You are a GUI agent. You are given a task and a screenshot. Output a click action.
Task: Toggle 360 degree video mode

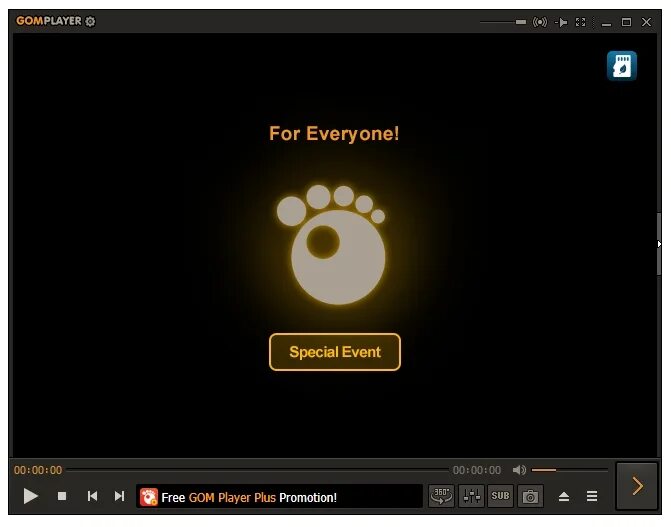pos(441,496)
